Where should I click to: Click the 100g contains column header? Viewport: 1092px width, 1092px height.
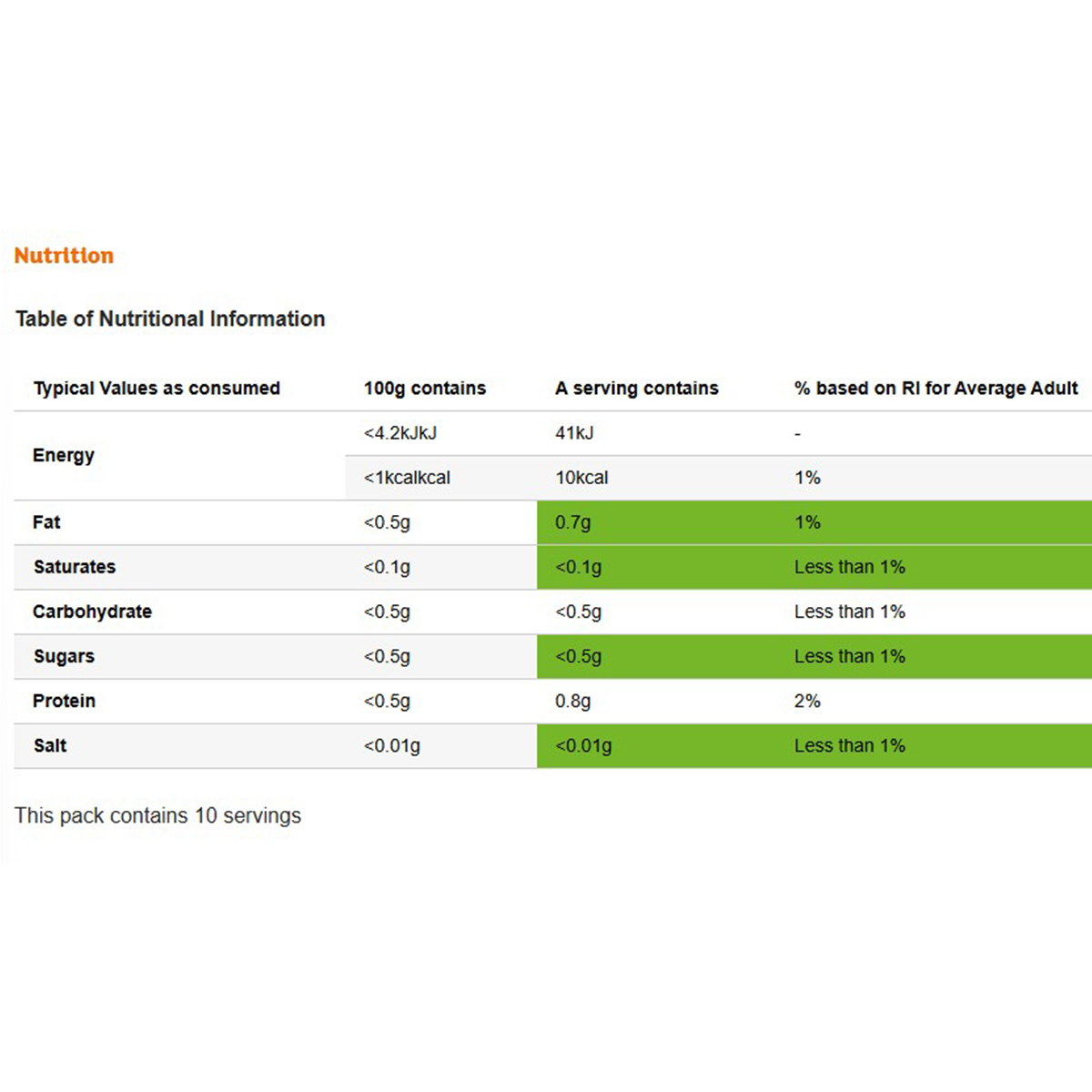click(x=425, y=389)
